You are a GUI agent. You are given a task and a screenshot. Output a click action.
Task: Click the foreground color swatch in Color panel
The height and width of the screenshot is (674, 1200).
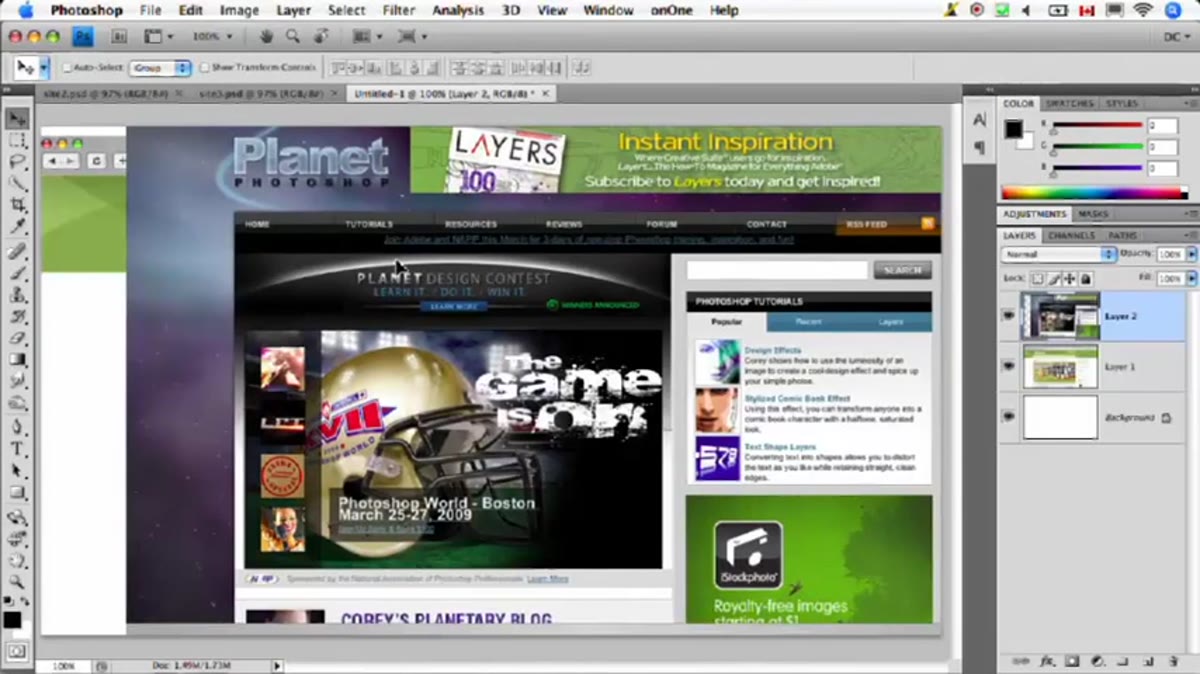click(x=1013, y=129)
